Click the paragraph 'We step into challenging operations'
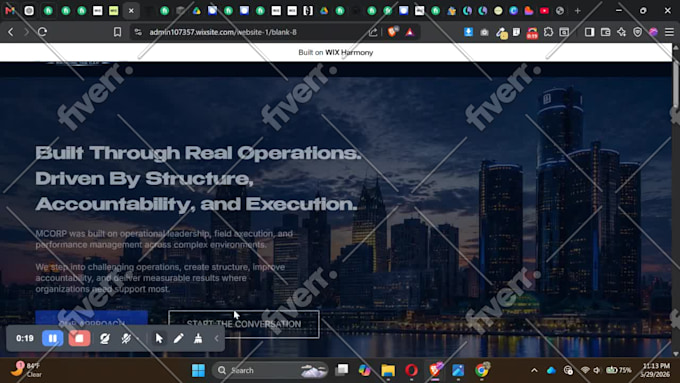This screenshot has width=680, height=383. point(160,278)
